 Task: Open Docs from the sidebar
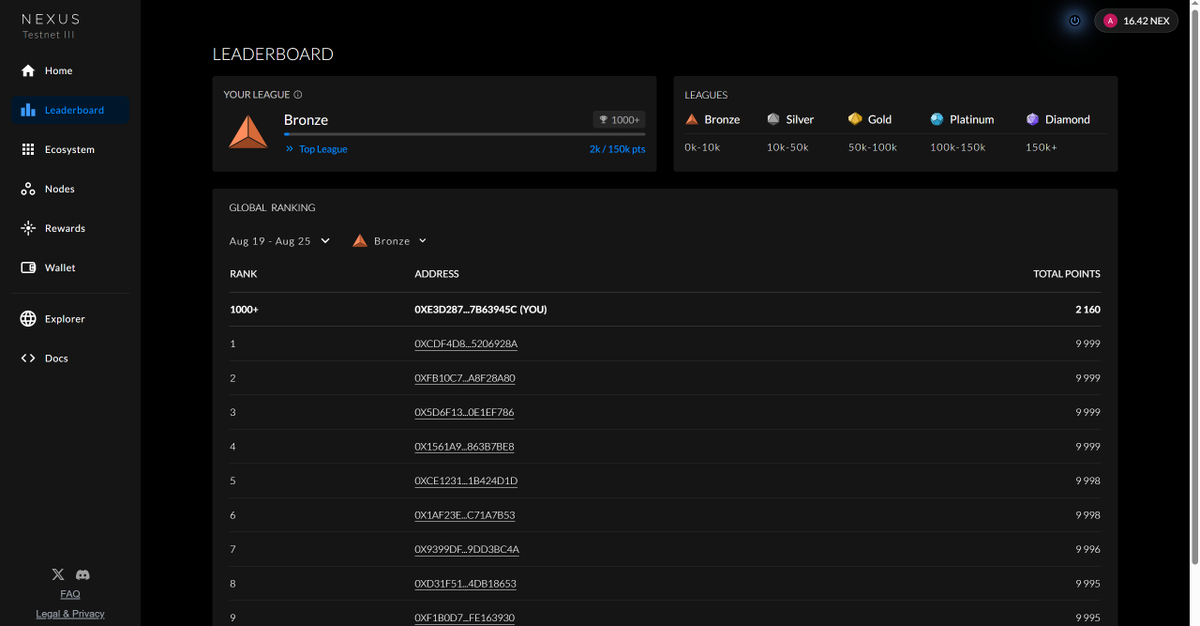70,358
